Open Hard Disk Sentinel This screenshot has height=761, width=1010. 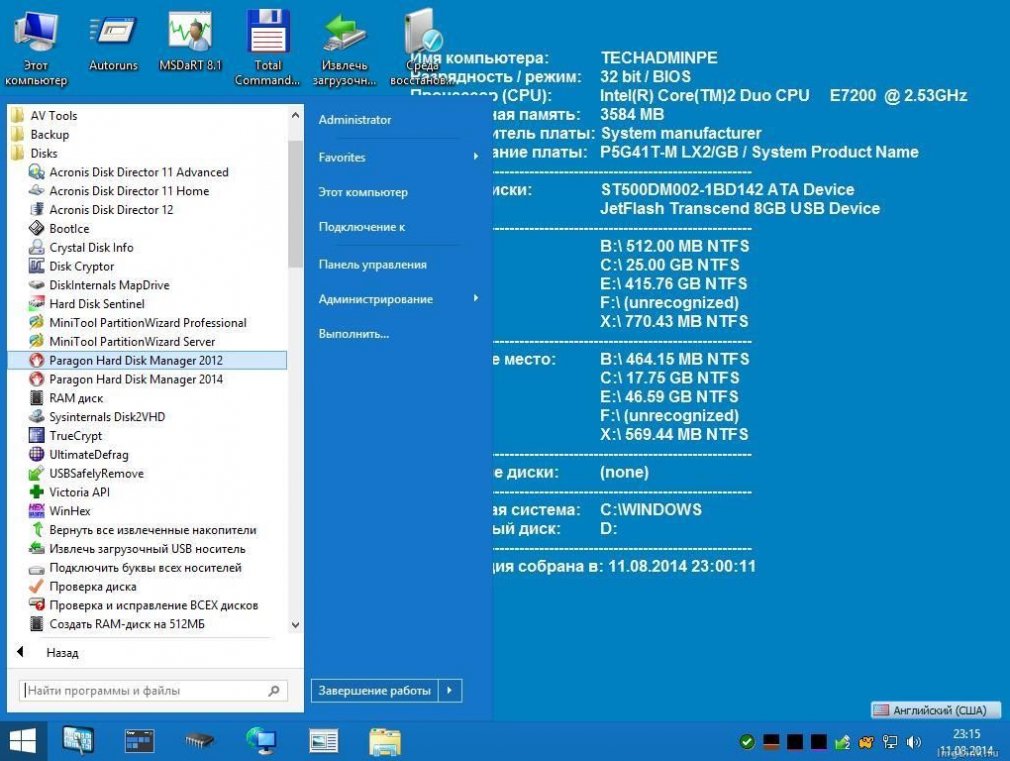click(x=97, y=303)
